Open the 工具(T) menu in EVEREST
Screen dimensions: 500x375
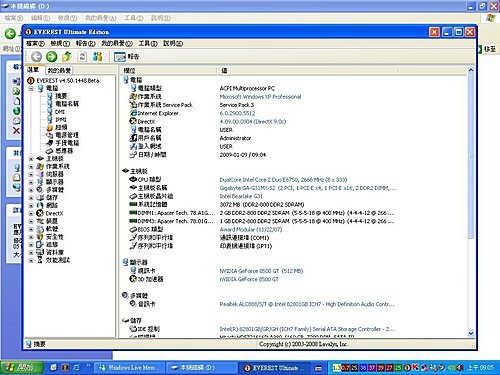click(148, 43)
